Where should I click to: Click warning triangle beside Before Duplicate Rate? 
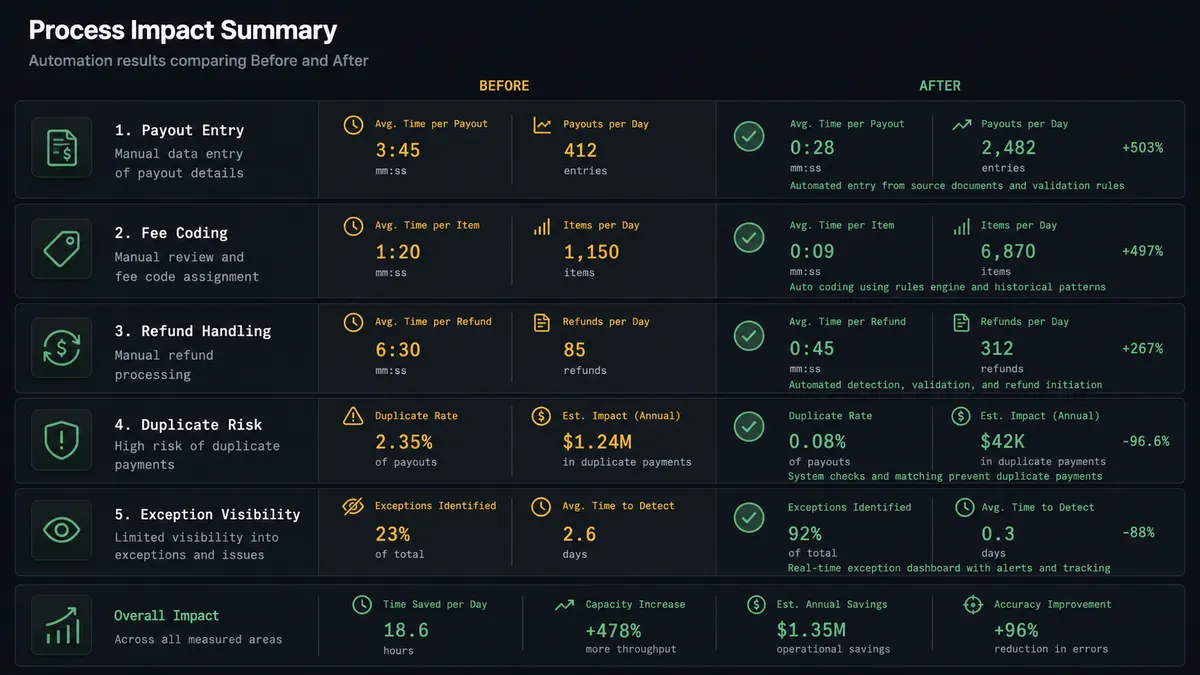pos(353,416)
